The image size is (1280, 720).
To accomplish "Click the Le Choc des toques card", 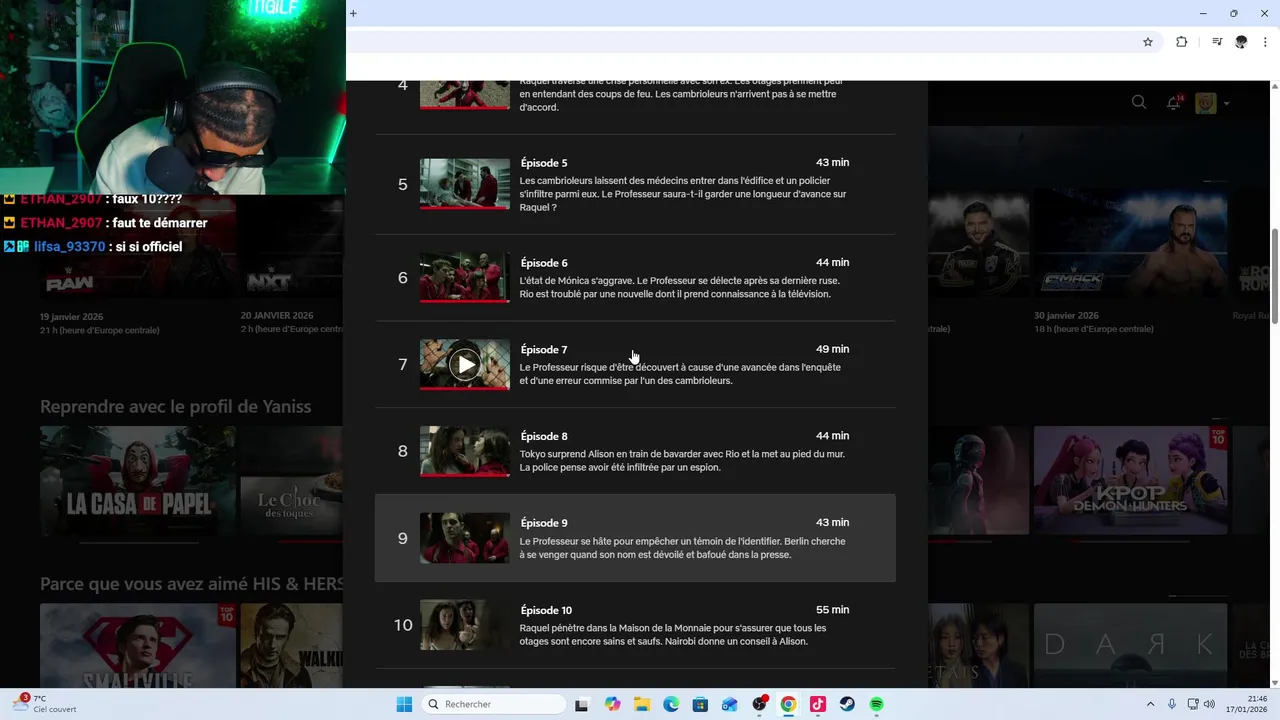I will pos(291,482).
